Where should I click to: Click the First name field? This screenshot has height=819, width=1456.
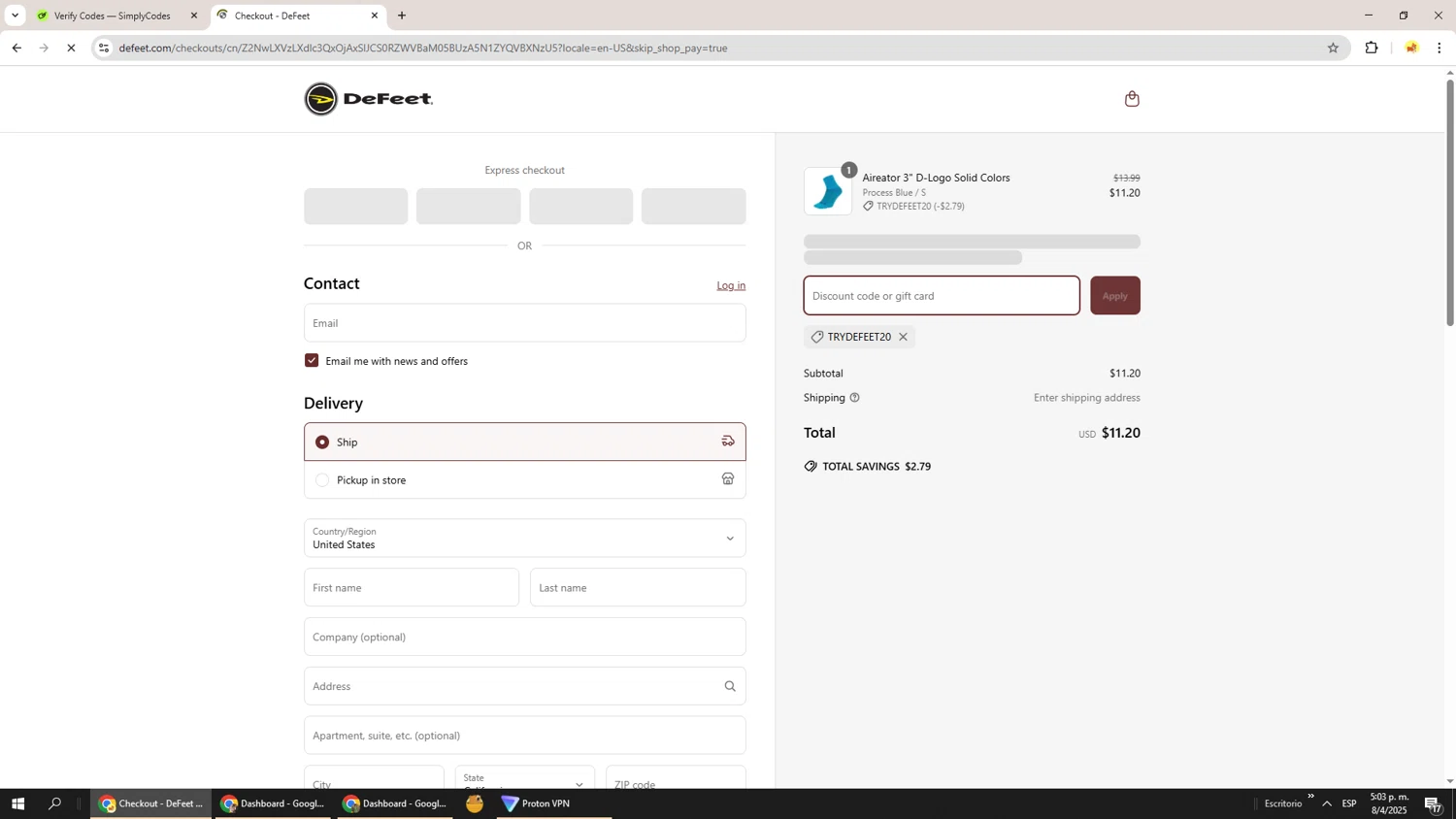pyautogui.click(x=412, y=588)
